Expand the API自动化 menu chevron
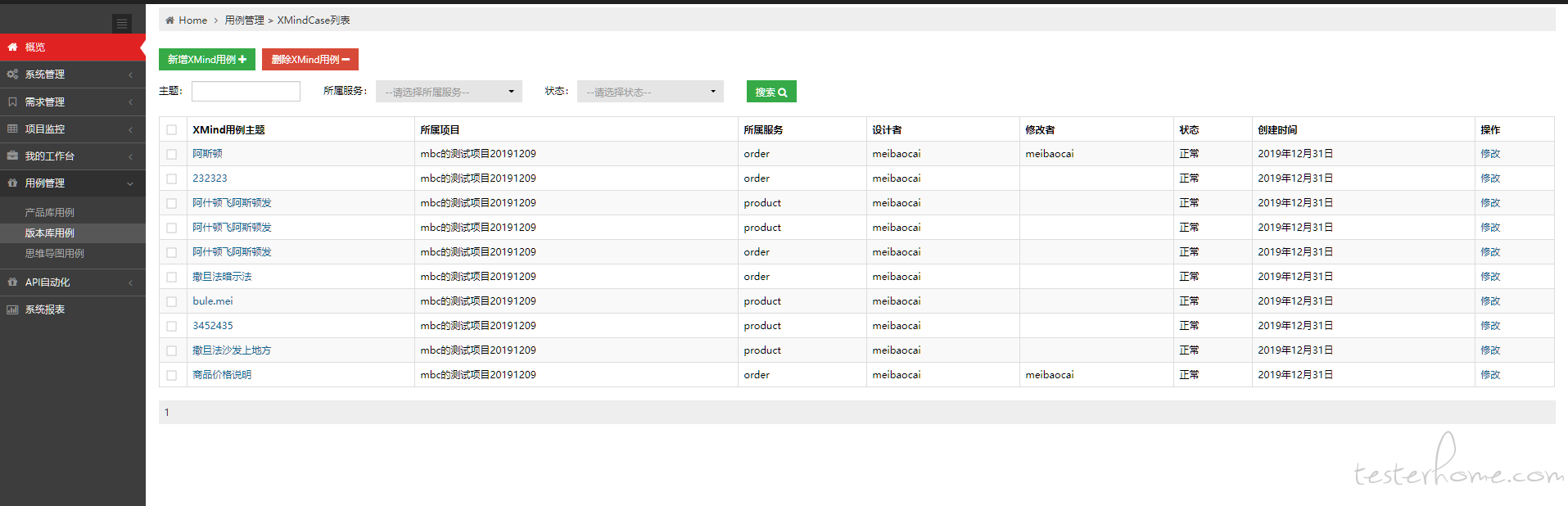Image resolution: width=1568 pixels, height=506 pixels. [130, 282]
